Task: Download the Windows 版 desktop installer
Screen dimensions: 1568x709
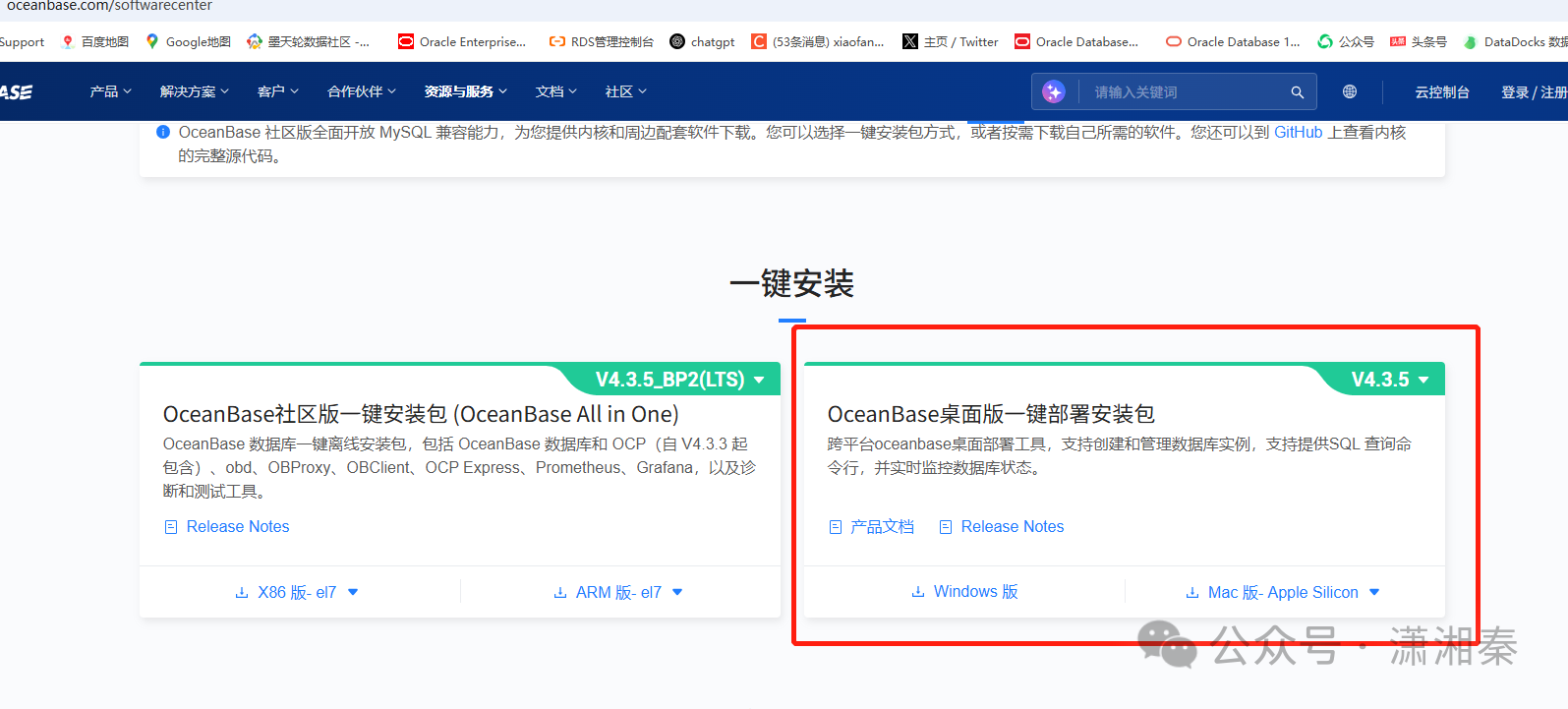Action: (964, 591)
